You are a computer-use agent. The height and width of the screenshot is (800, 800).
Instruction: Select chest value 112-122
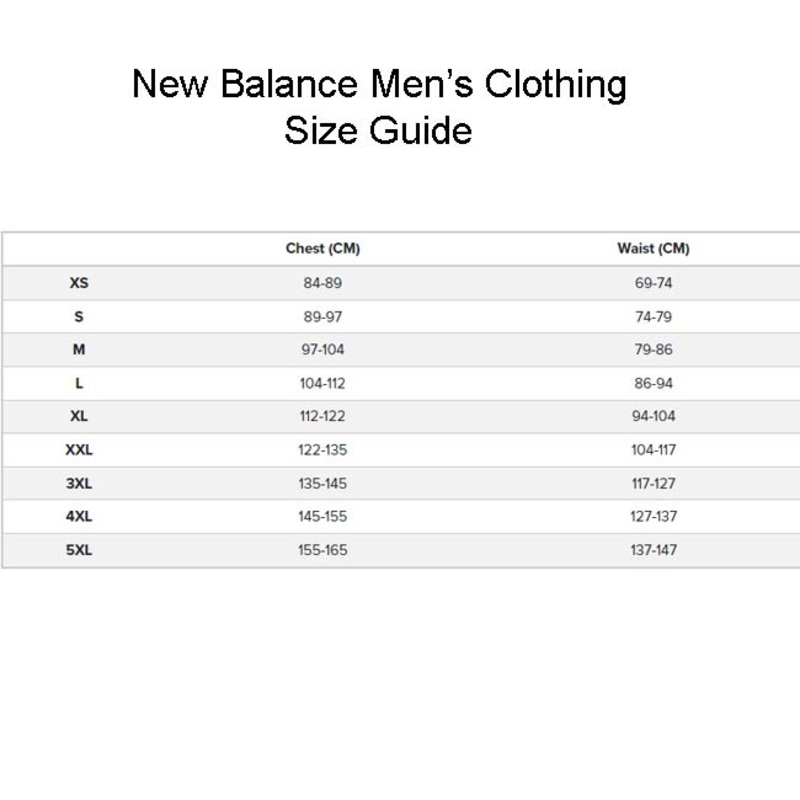pos(322,417)
